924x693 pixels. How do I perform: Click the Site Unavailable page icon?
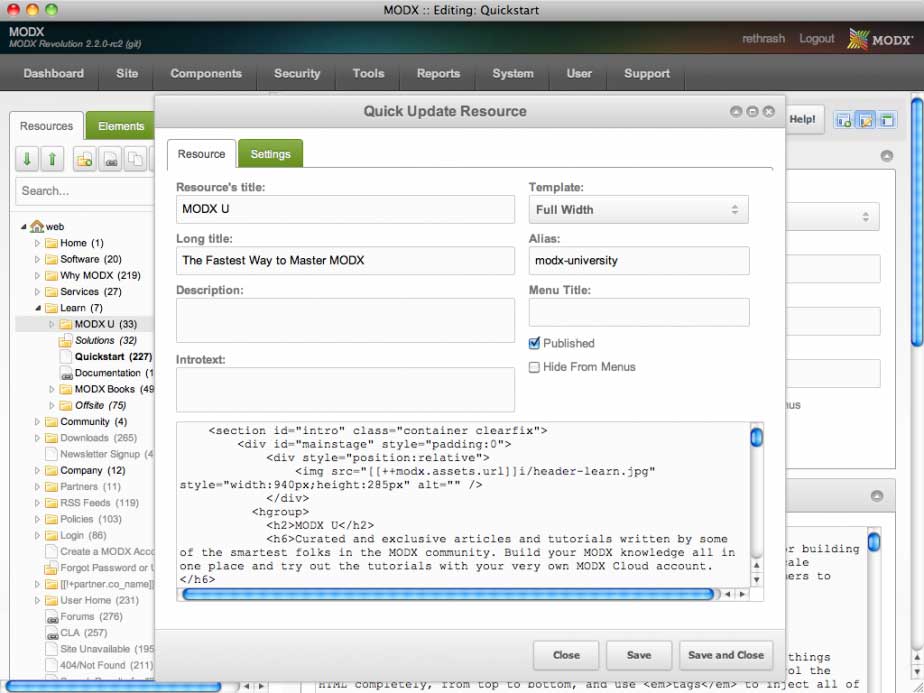[x=51, y=649]
